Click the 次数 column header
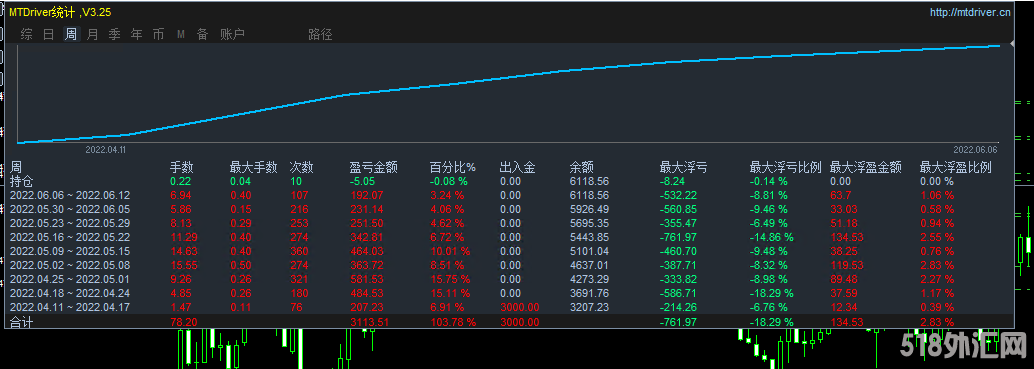 [x=301, y=167]
